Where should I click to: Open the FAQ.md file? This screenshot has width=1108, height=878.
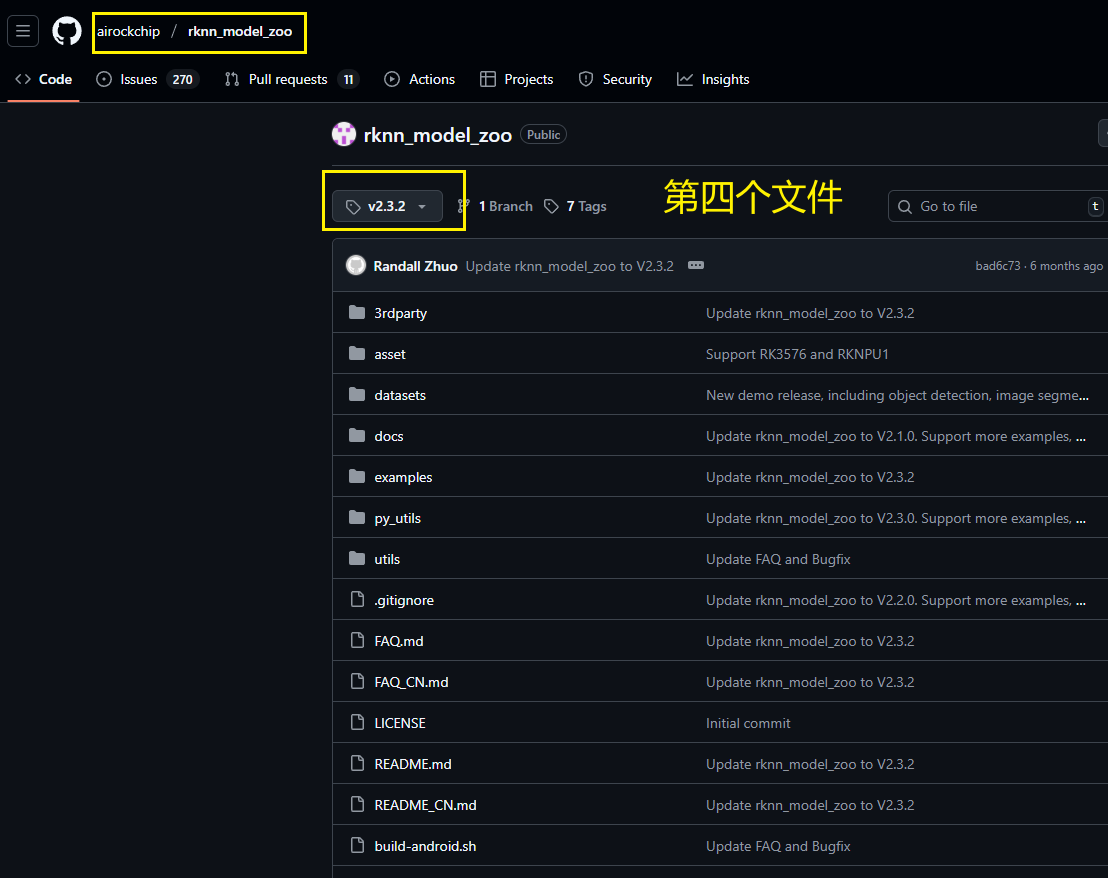(399, 641)
